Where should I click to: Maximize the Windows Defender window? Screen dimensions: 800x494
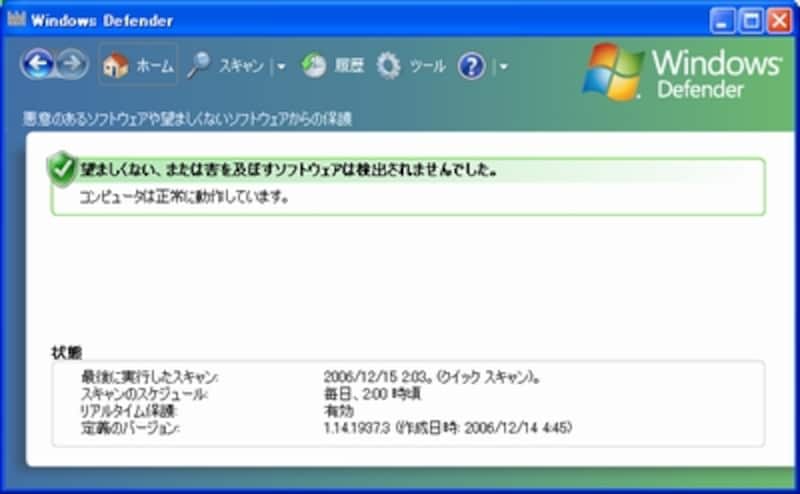[751, 21]
